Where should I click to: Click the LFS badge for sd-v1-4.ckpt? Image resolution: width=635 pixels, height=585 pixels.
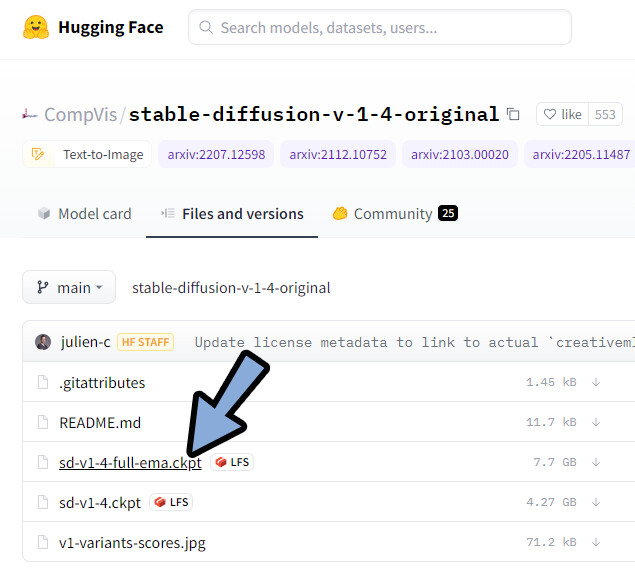[x=171, y=502]
